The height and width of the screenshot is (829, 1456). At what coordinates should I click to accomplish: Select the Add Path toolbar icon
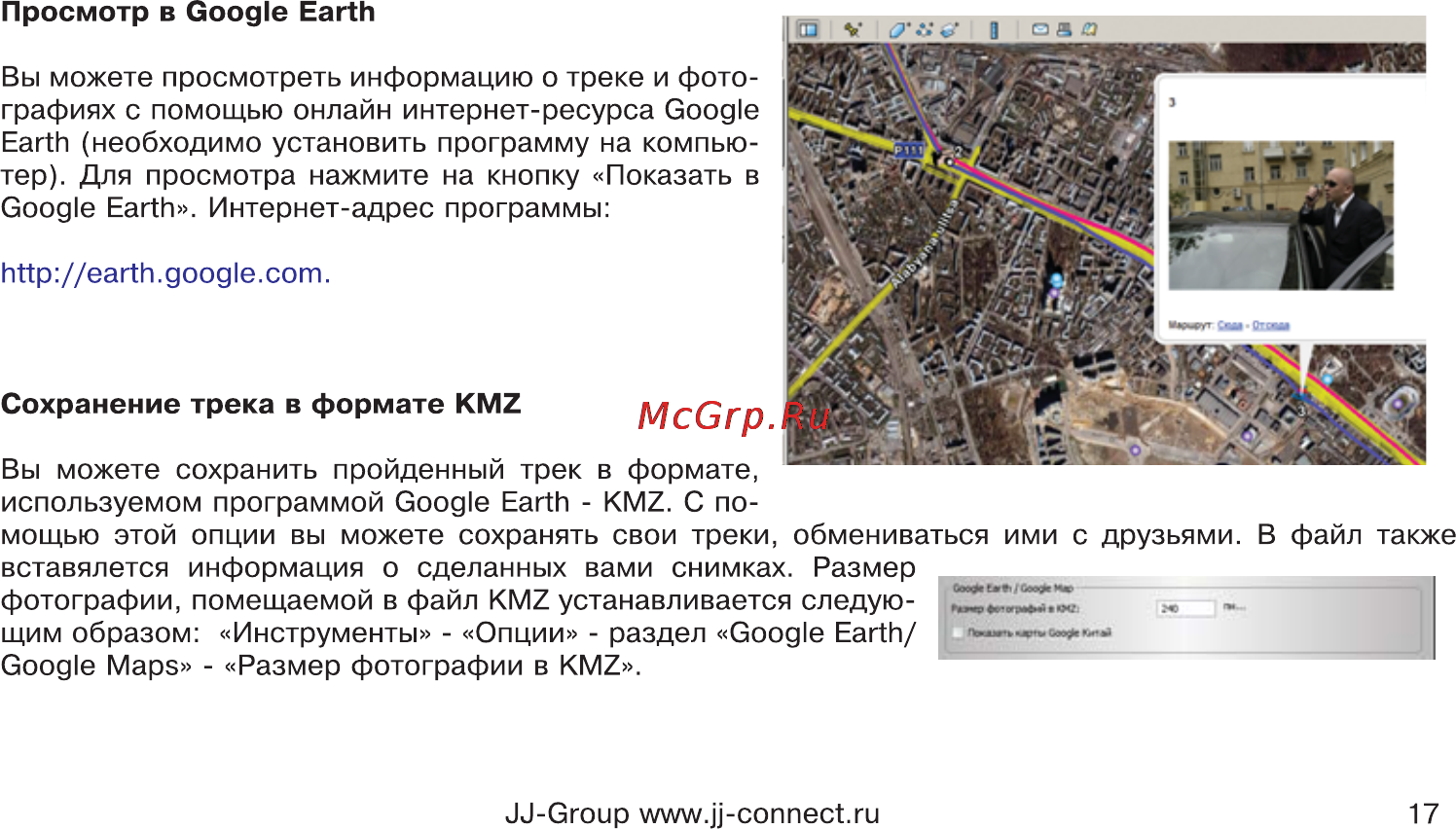924,29
